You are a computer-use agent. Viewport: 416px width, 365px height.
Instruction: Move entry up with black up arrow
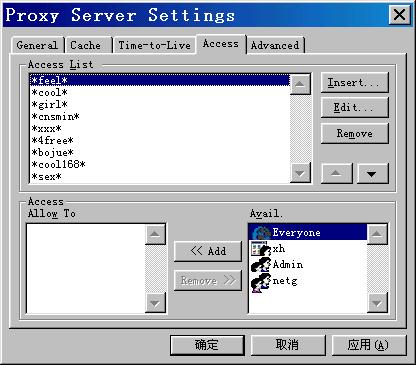pos(336,173)
